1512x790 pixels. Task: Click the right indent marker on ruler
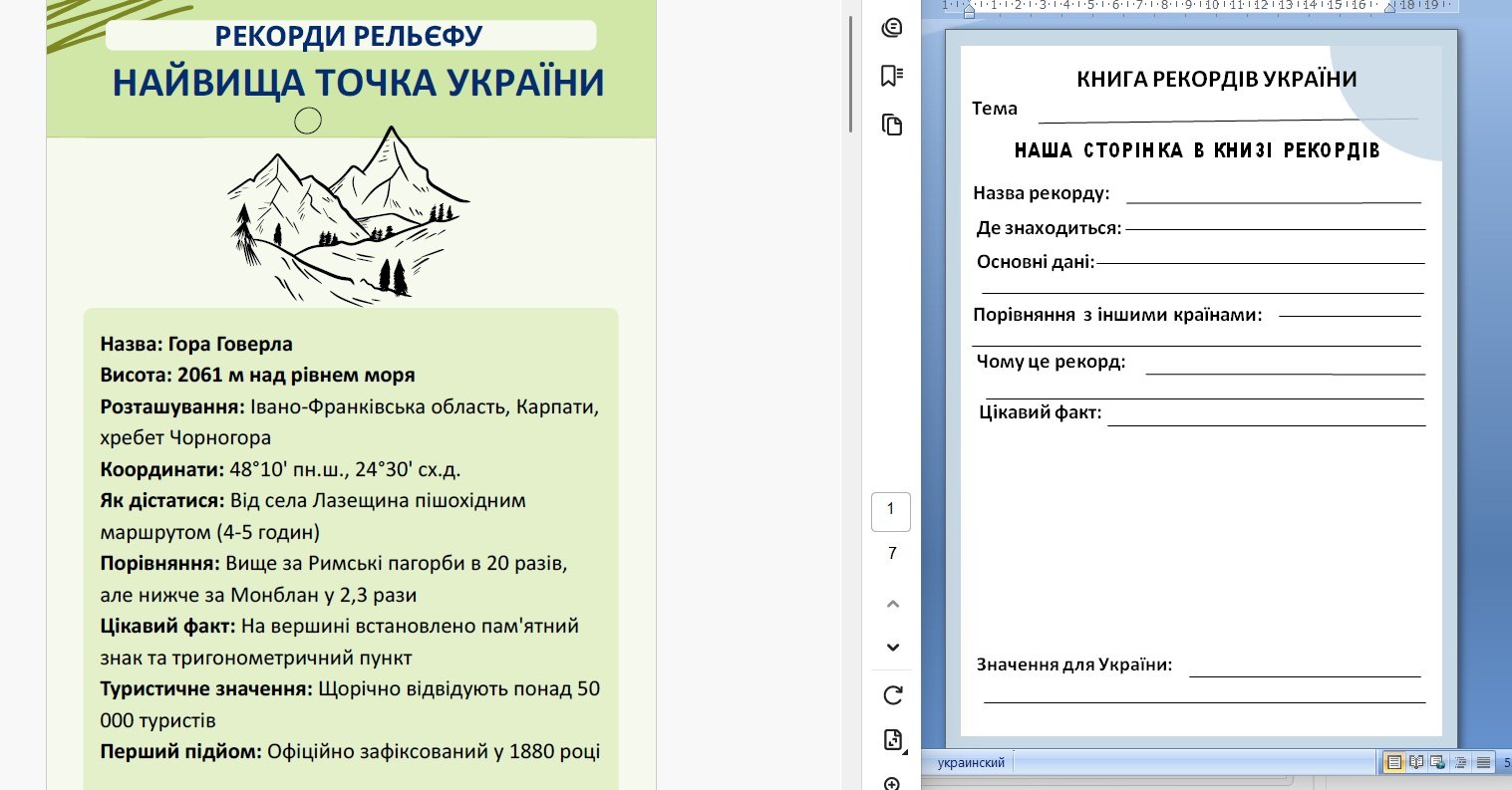[1389, 7]
